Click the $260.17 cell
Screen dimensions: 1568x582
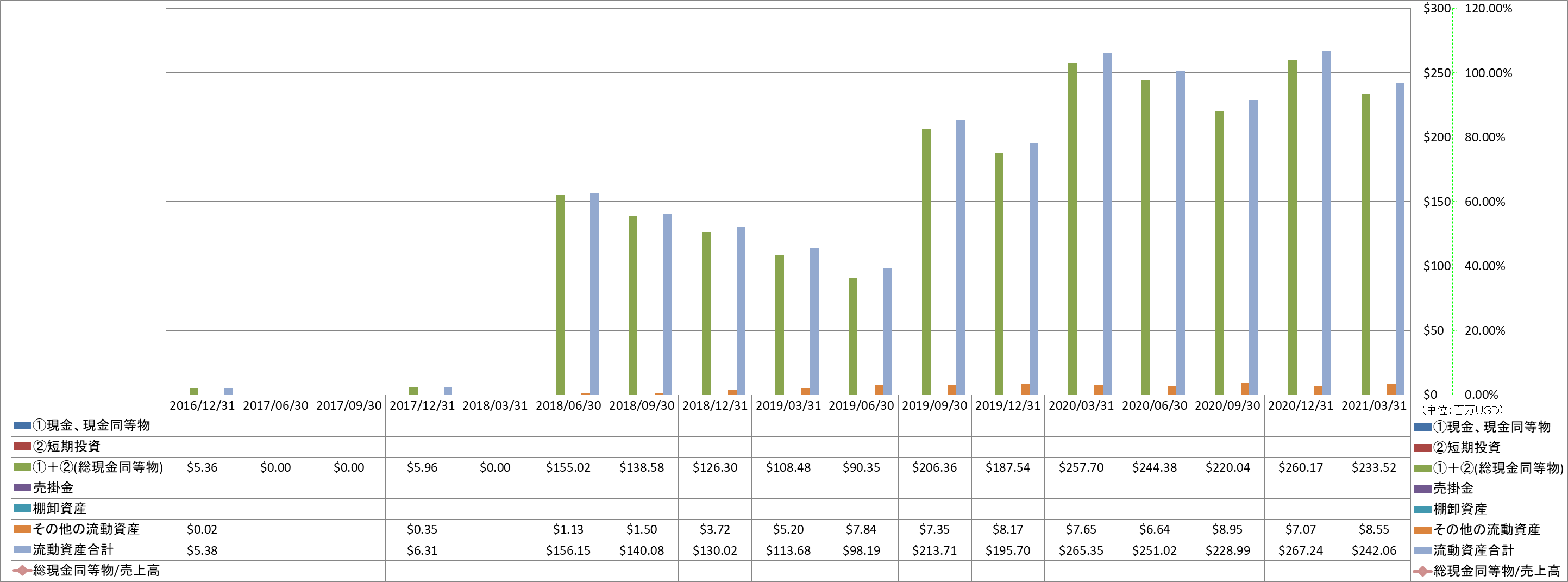pos(1301,467)
